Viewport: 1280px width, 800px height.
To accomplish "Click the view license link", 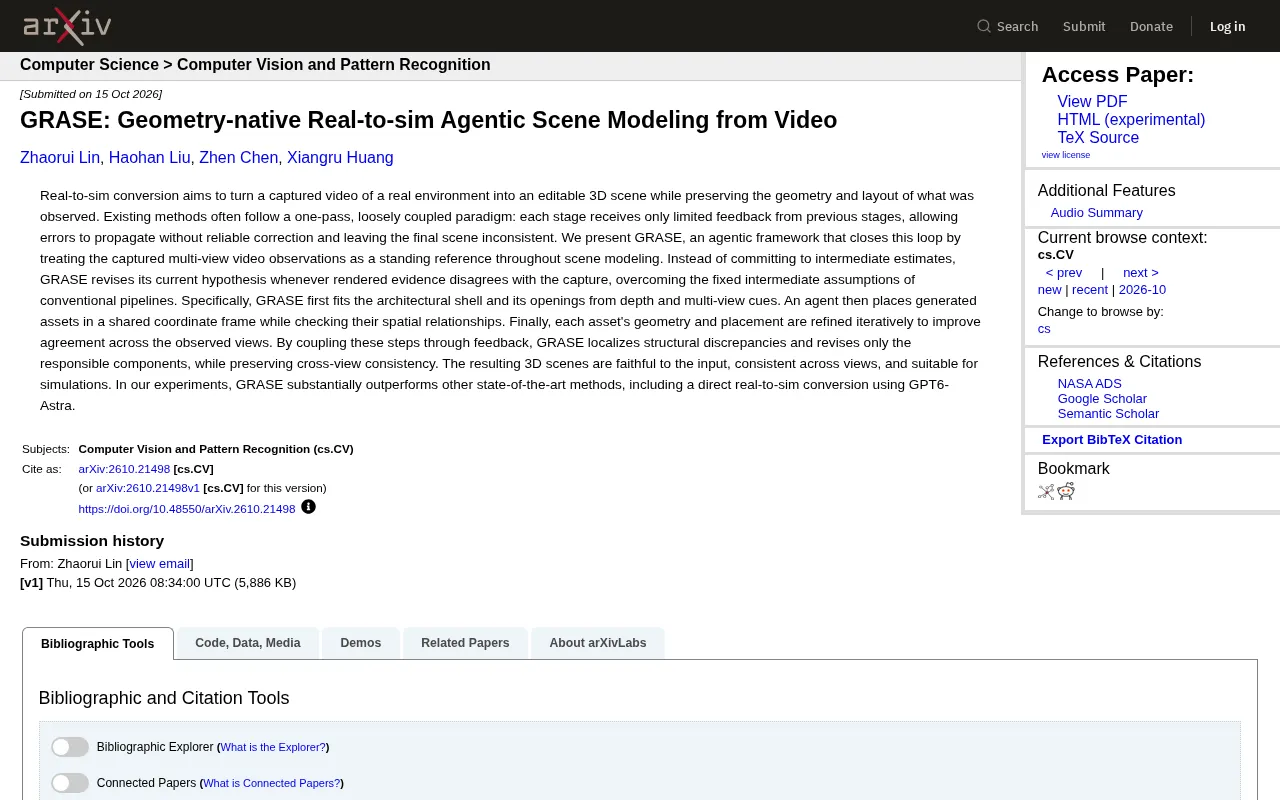I will click(1066, 155).
